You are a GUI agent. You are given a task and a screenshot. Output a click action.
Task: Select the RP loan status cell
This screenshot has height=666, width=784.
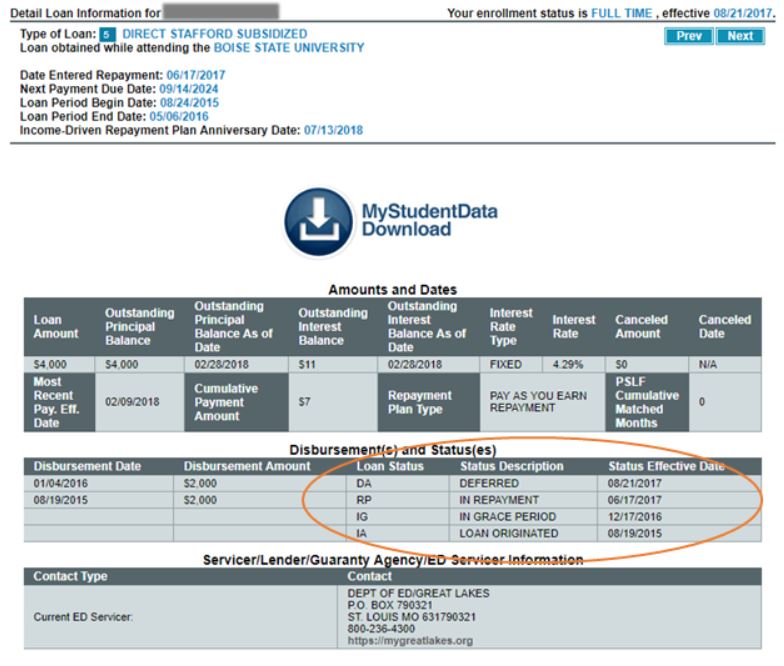pyautogui.click(x=398, y=500)
